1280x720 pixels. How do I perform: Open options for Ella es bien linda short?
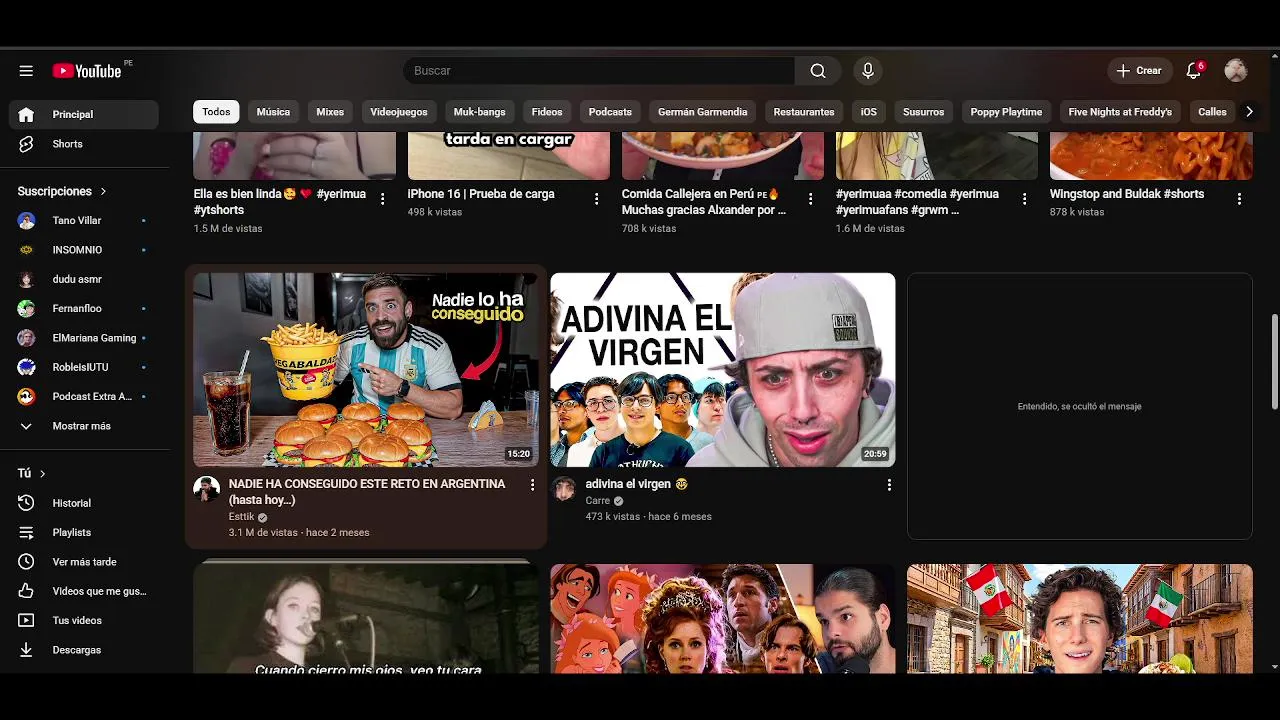tap(383, 199)
